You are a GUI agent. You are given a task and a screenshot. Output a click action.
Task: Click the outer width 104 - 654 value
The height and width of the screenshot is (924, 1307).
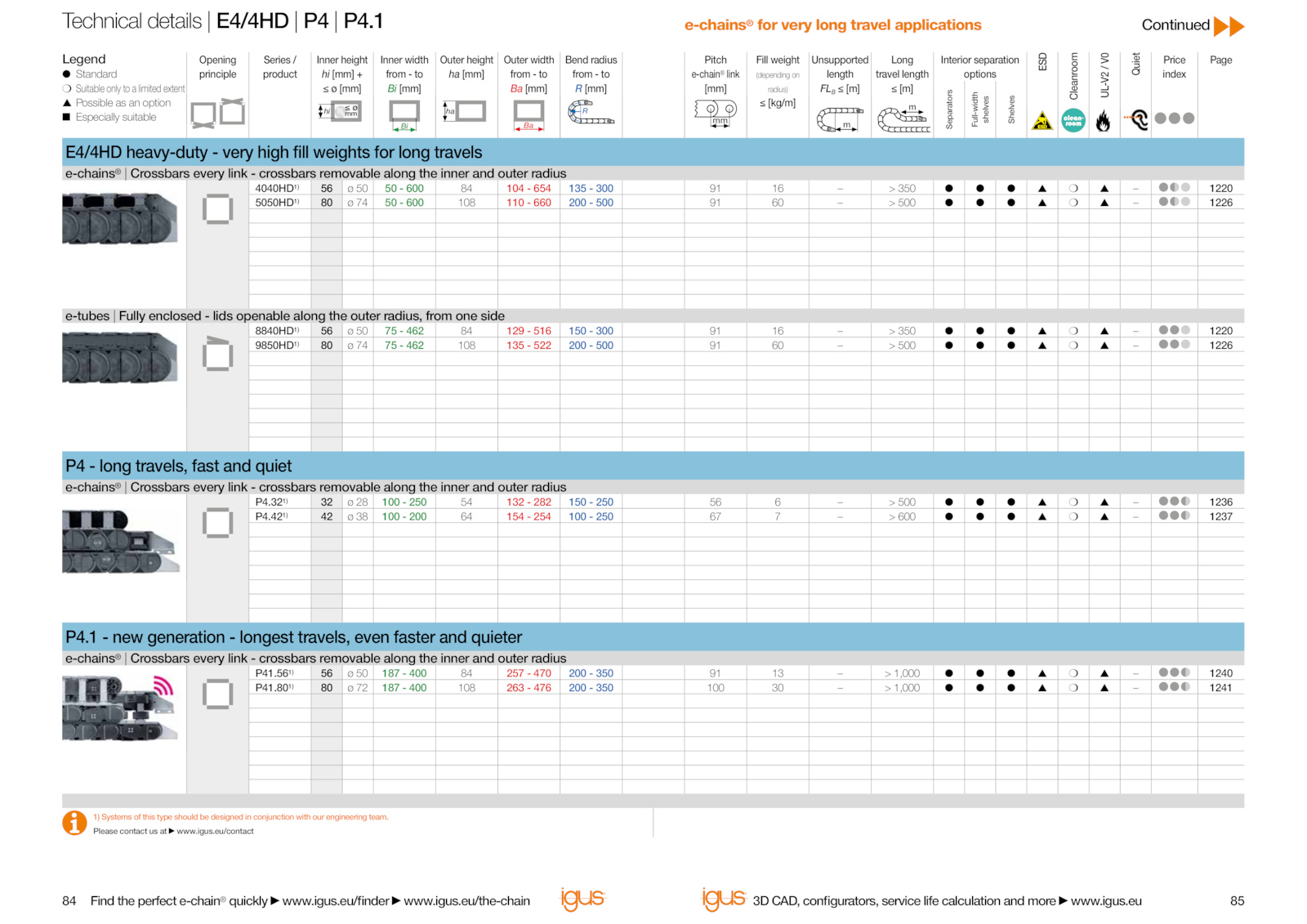529,189
